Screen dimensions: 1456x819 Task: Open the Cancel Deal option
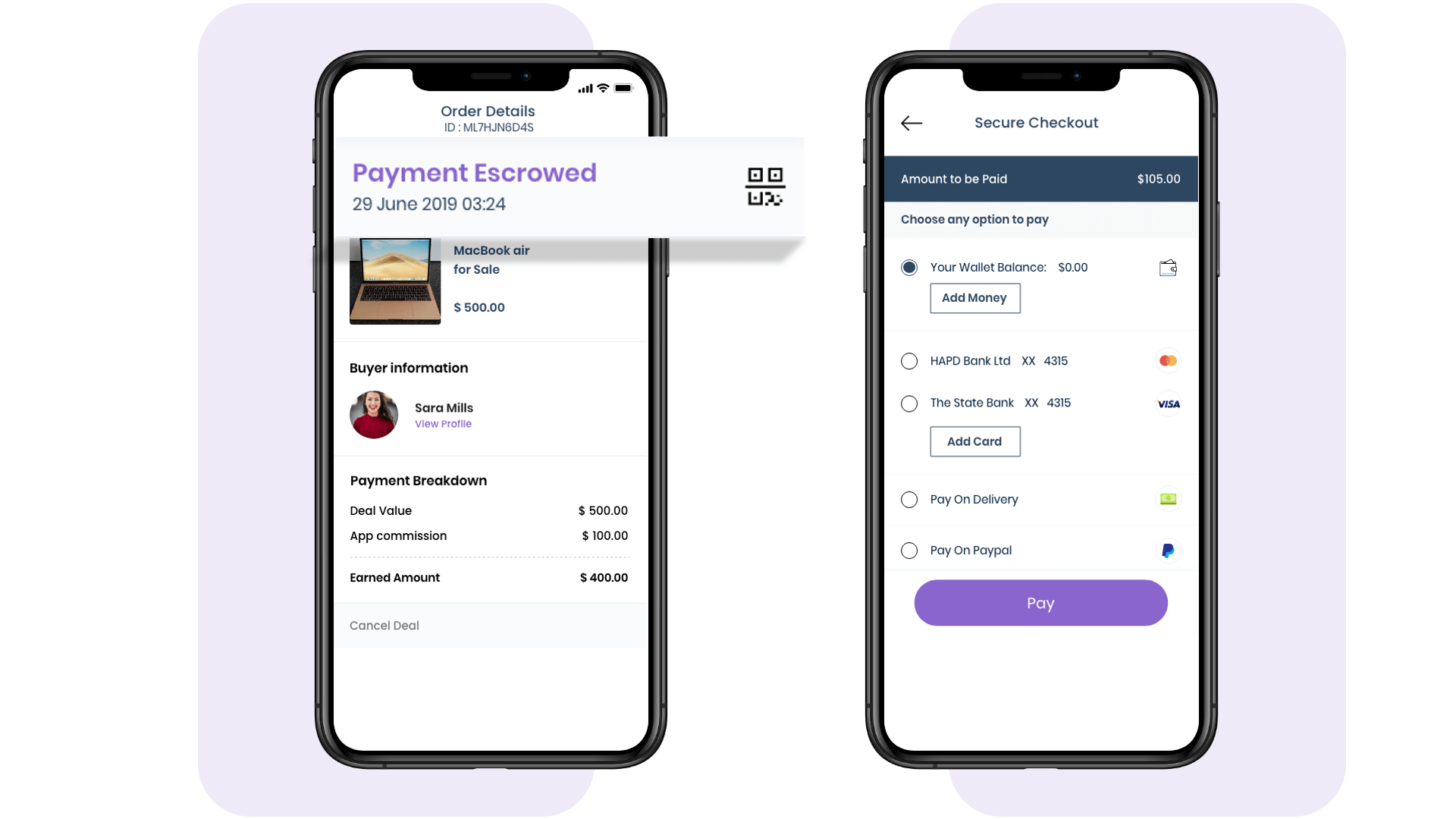coord(384,625)
